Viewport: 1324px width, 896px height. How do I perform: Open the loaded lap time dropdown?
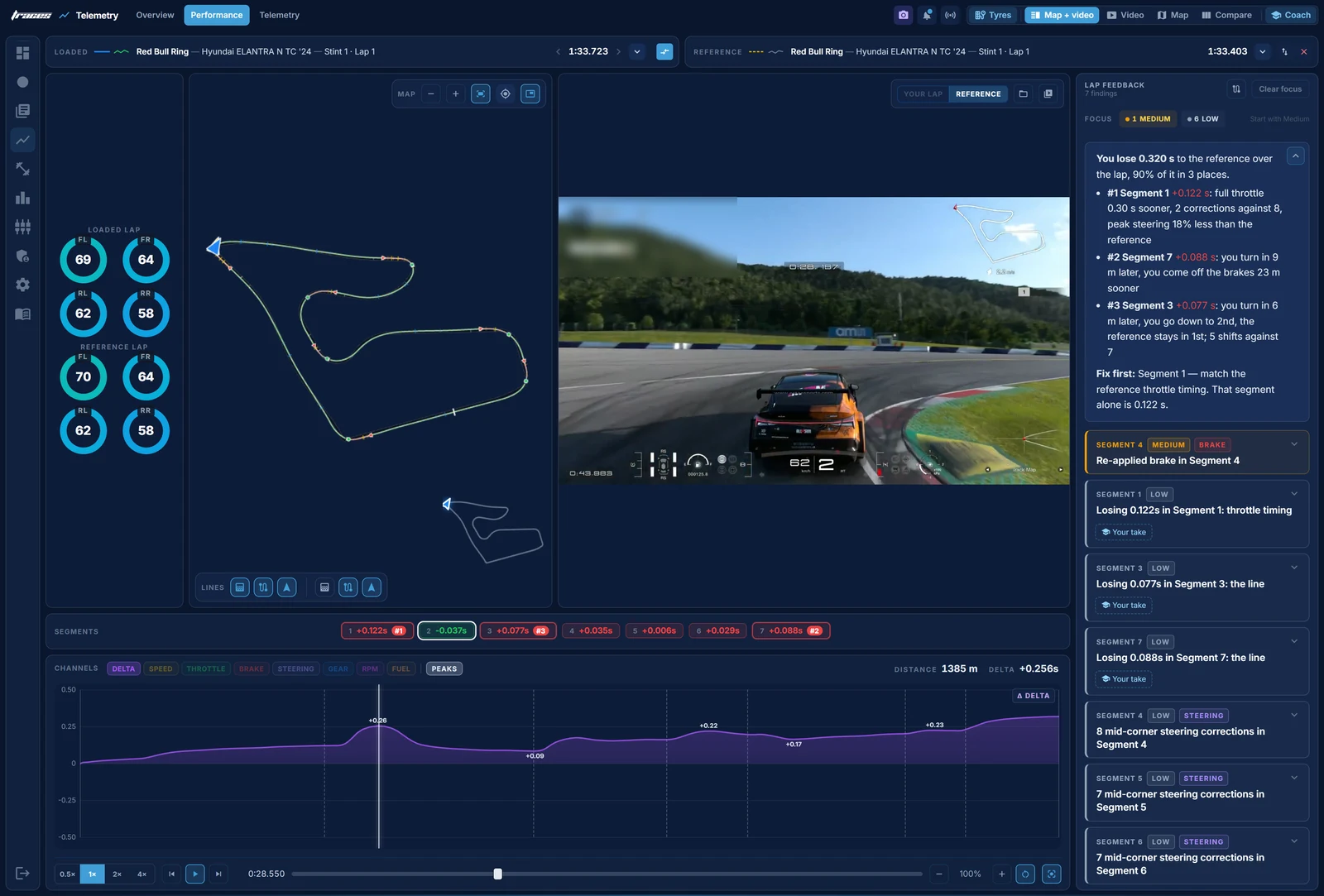637,51
